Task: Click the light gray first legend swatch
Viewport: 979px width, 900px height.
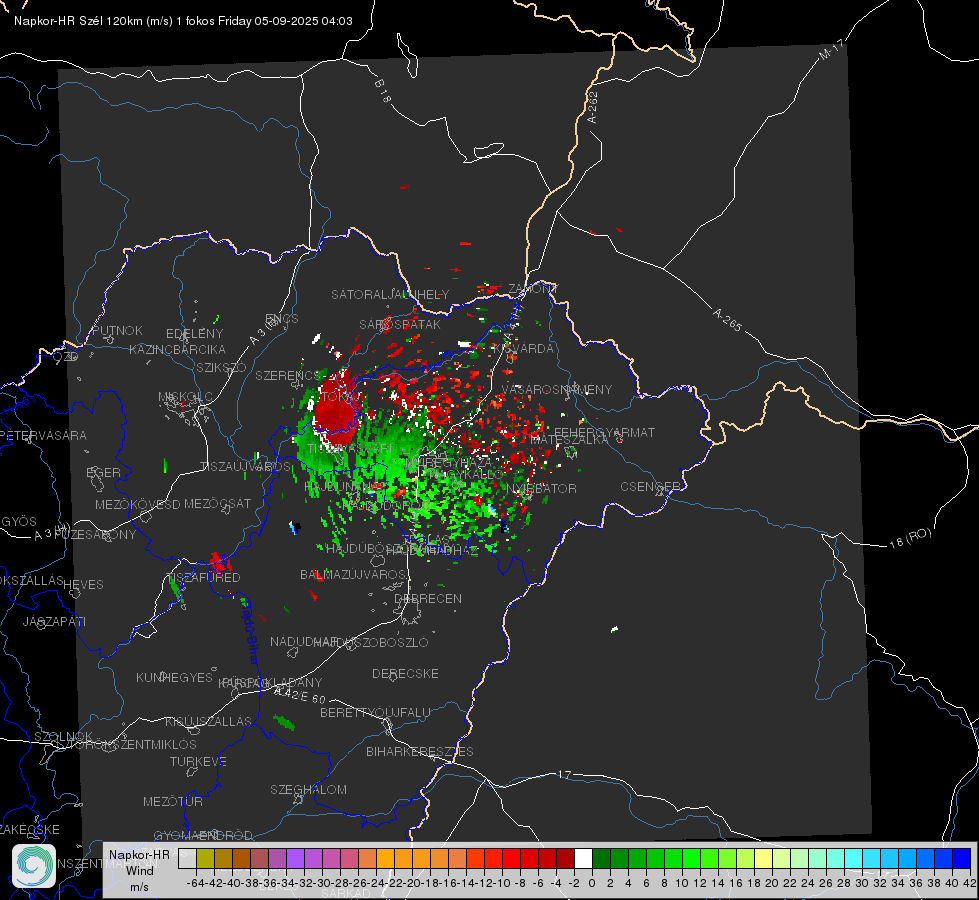Action: (x=187, y=859)
